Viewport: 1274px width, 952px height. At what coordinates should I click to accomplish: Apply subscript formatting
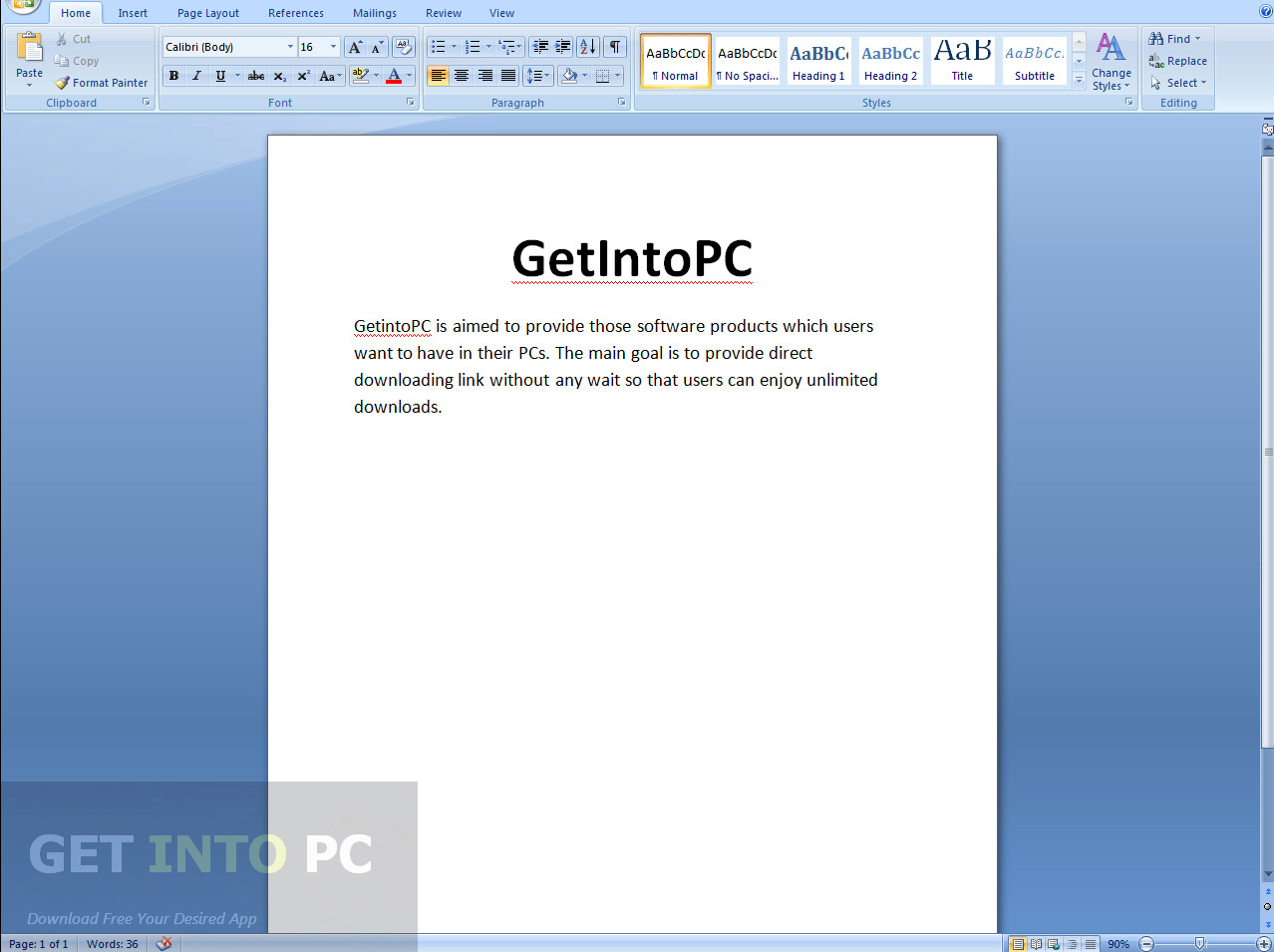tap(280, 76)
